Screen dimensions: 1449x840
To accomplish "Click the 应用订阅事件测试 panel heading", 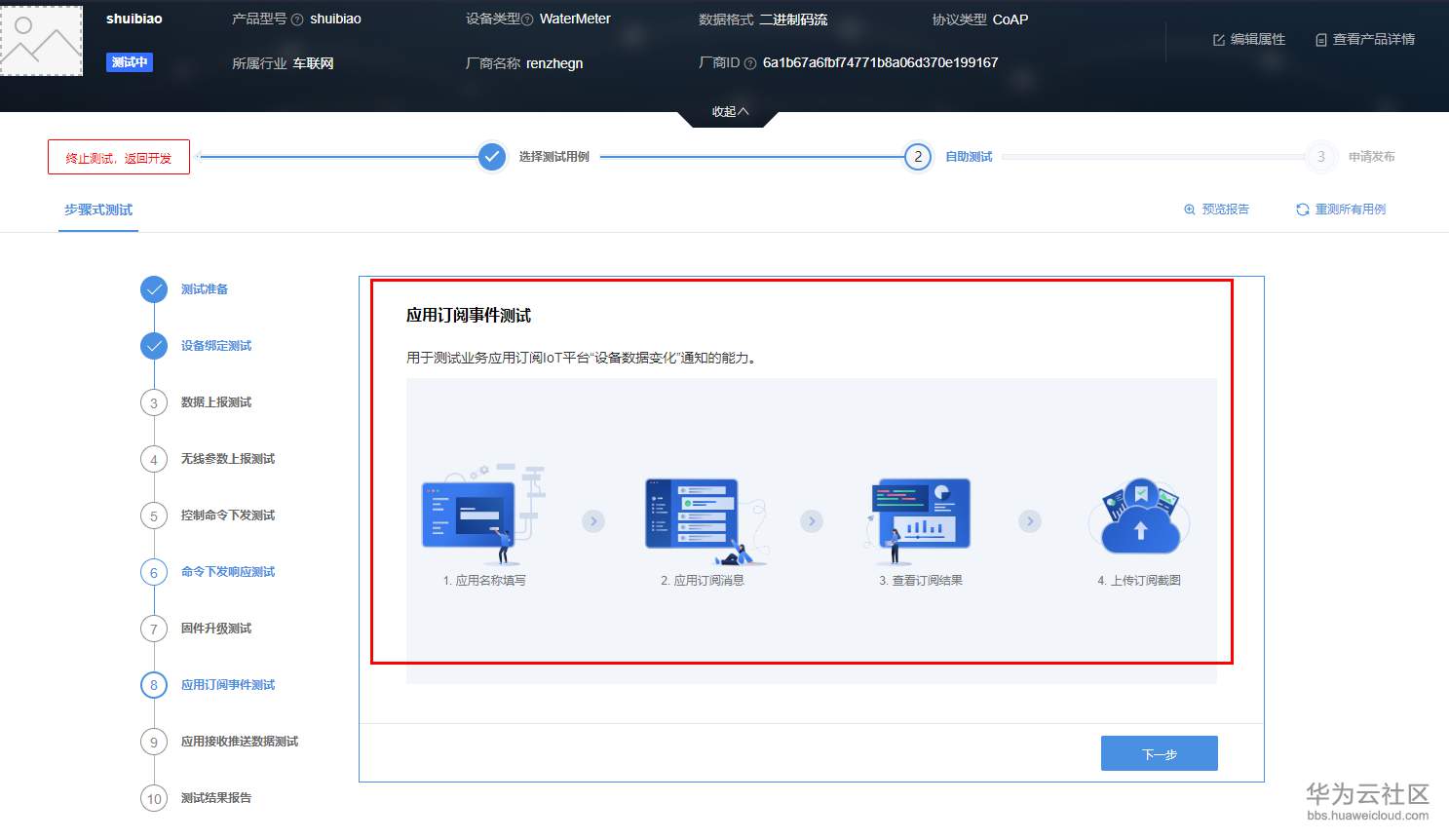I will [469, 316].
